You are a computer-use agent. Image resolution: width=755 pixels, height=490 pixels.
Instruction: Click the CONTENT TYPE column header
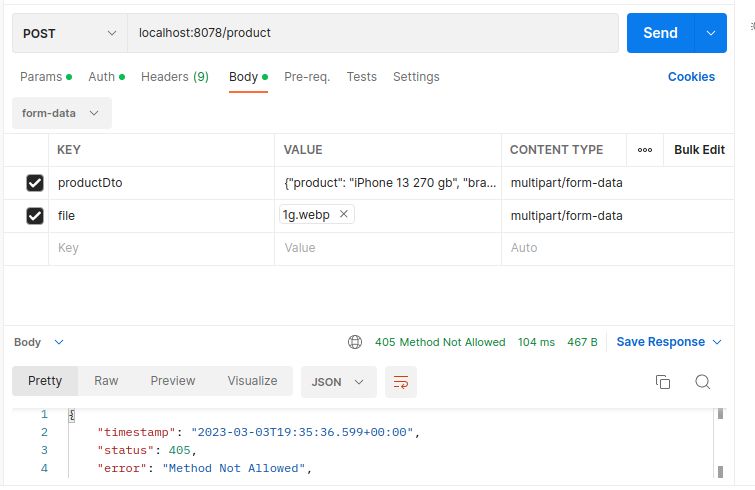[x=557, y=150]
